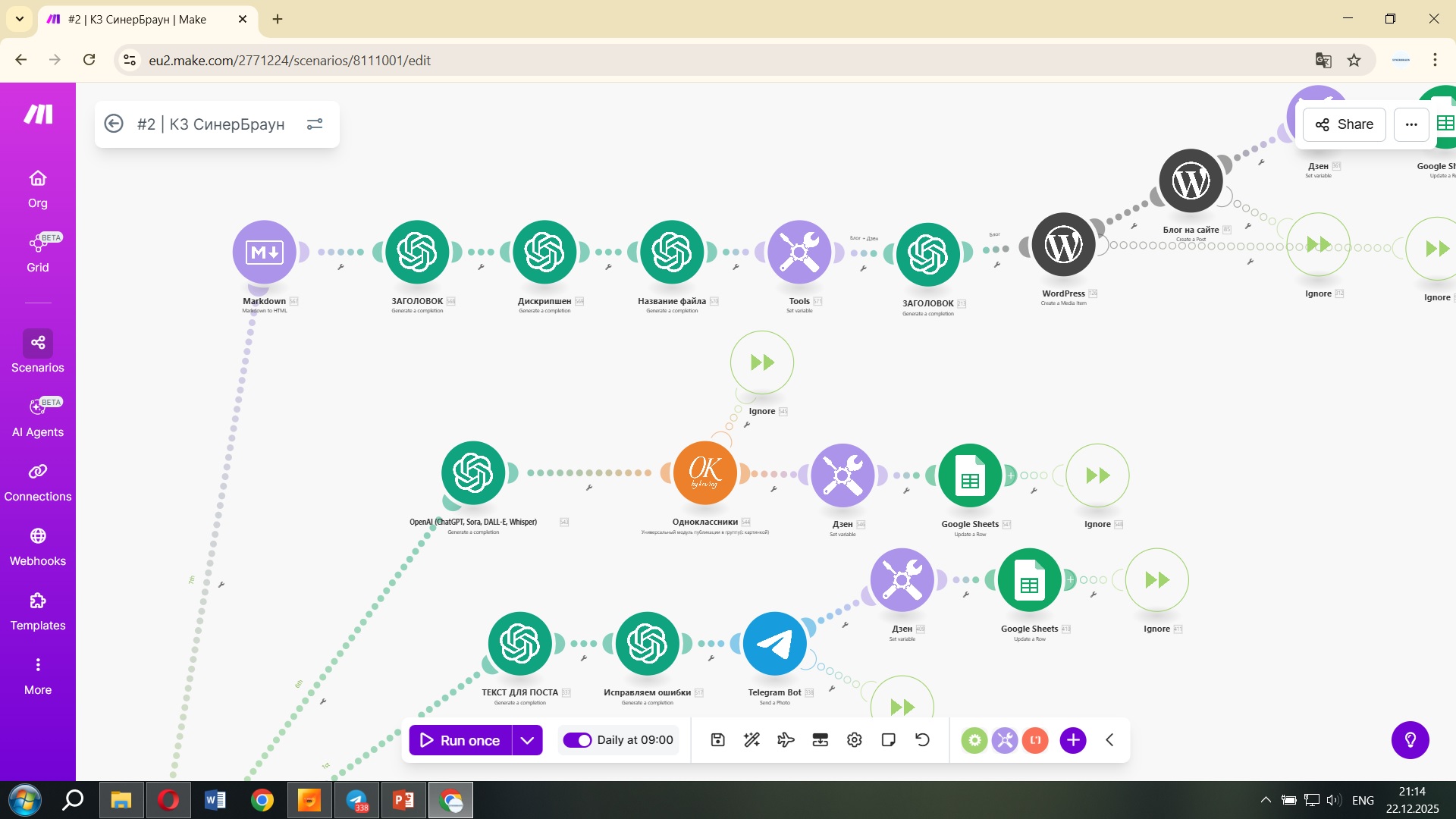
Task: Open the Chrome three-dot menu
Action: [1435, 60]
